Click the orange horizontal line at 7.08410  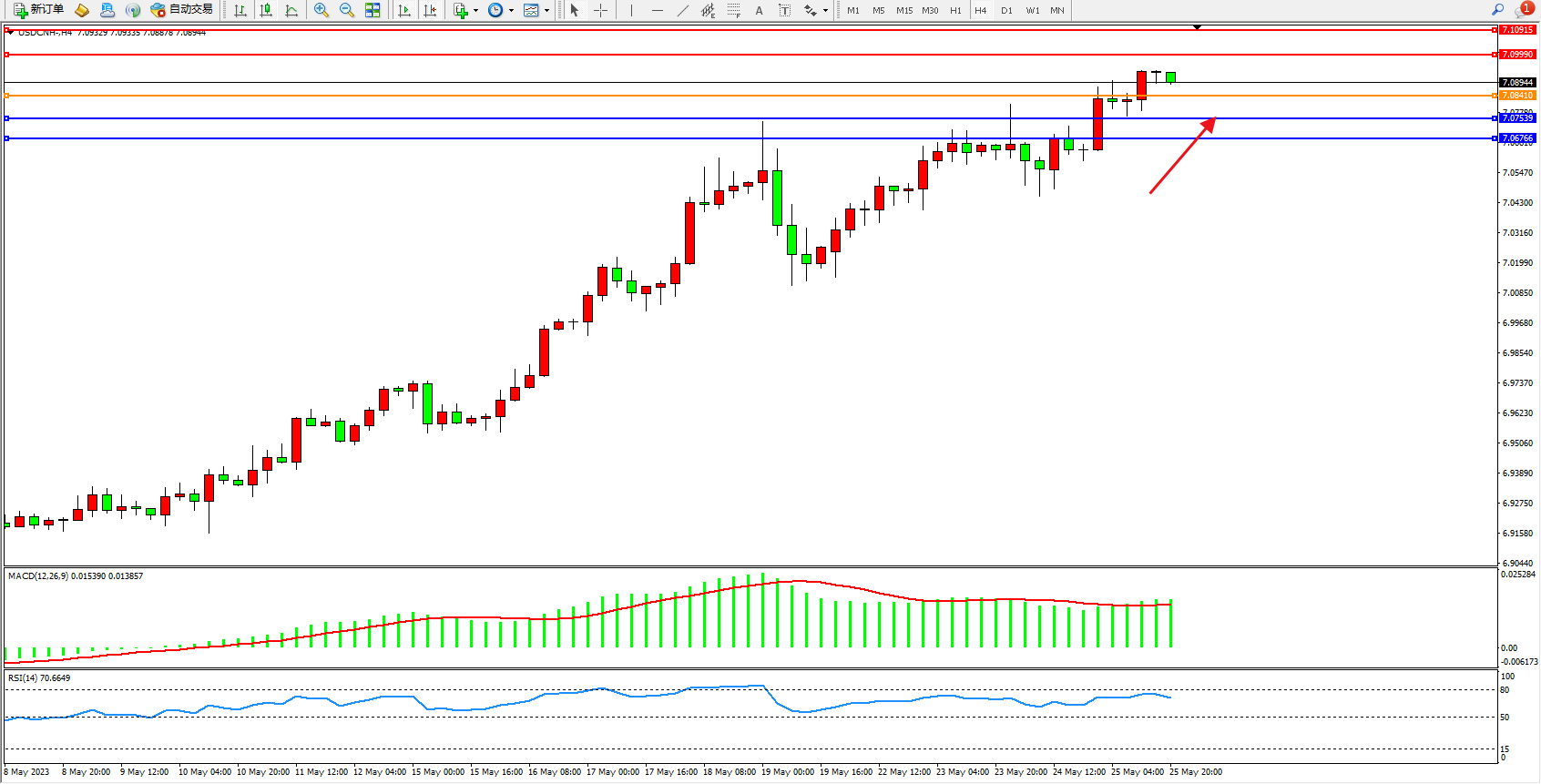[x=729, y=96]
